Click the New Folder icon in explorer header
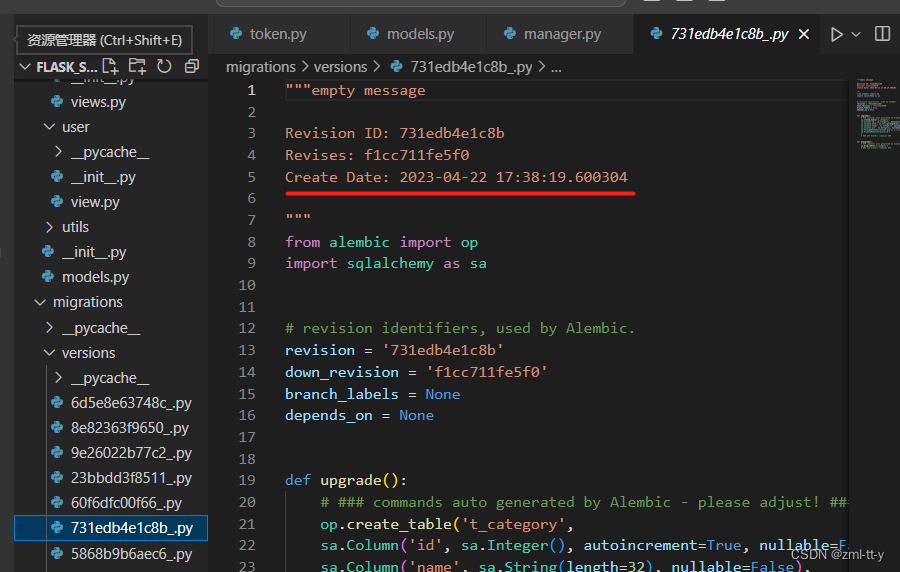The height and width of the screenshot is (572, 900). click(x=137, y=67)
